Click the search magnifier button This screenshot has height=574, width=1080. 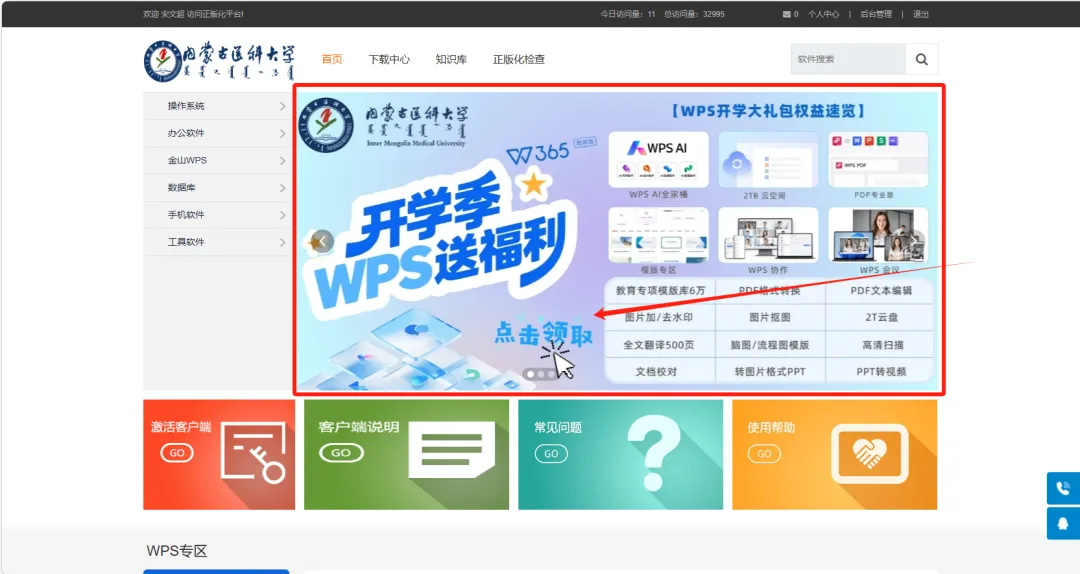click(x=922, y=59)
